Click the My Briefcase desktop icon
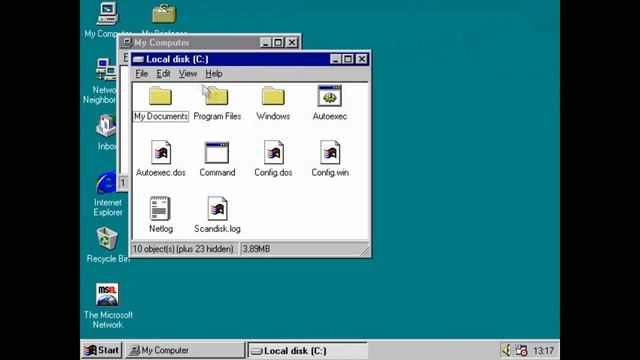Viewport: 640px width, 360px height. click(x=164, y=13)
